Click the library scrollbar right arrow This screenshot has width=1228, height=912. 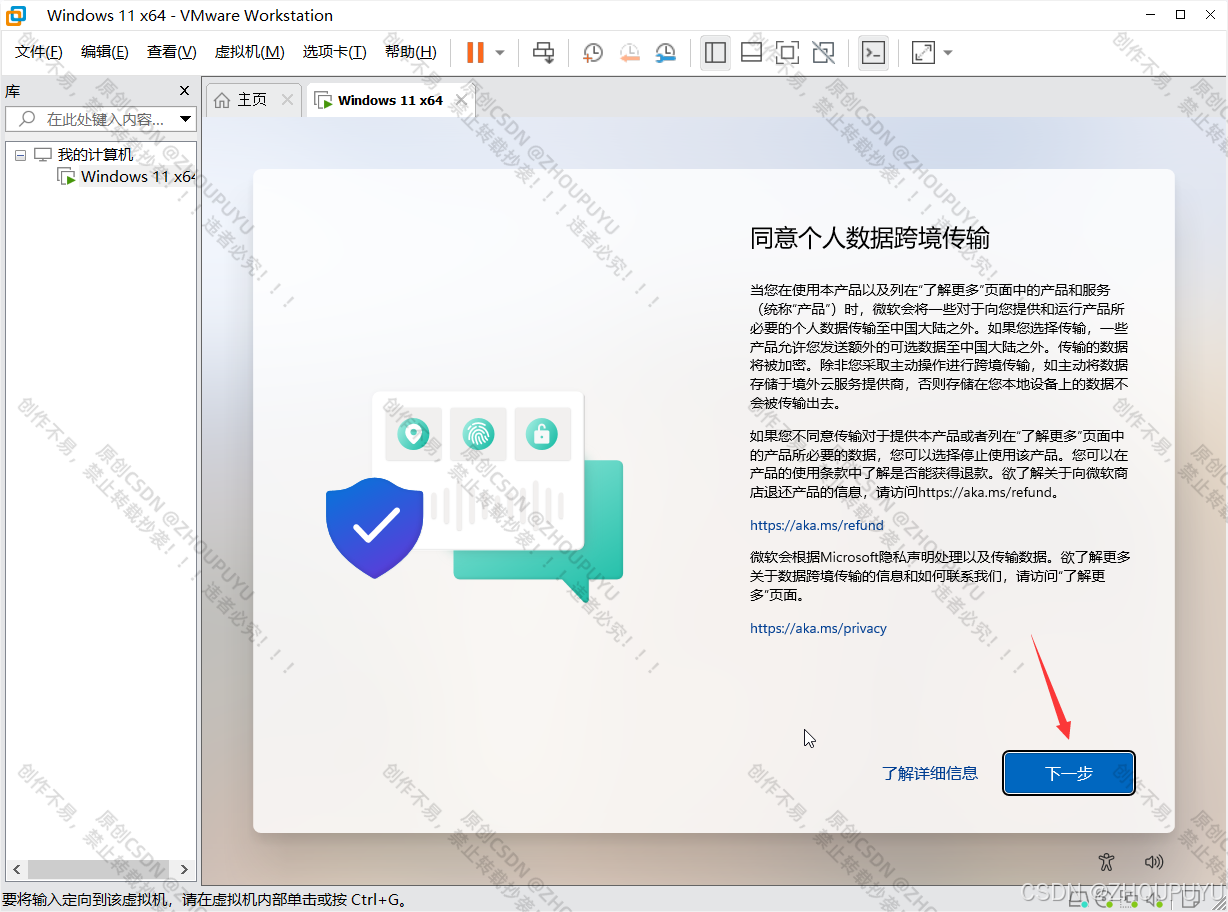[184, 869]
